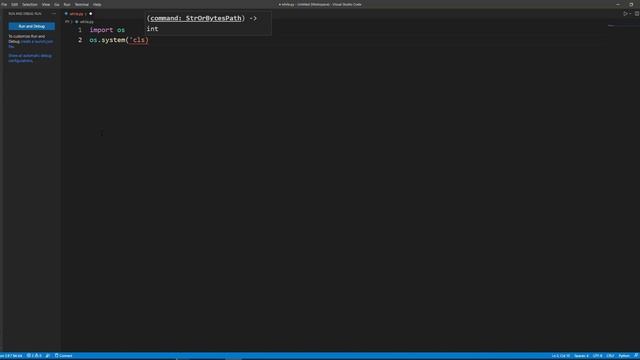Click the file name in the breadcrumb
640x360 pixels.
click(87, 22)
